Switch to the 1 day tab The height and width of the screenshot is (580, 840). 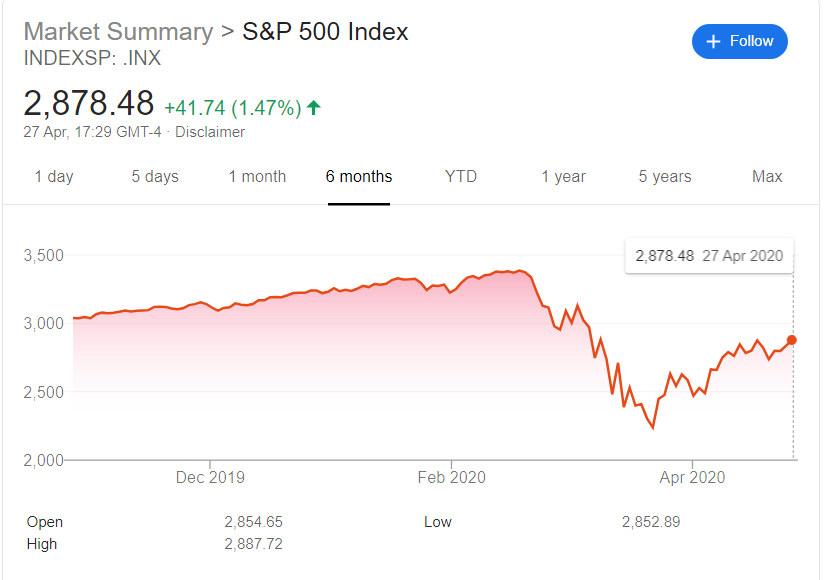pos(54,176)
